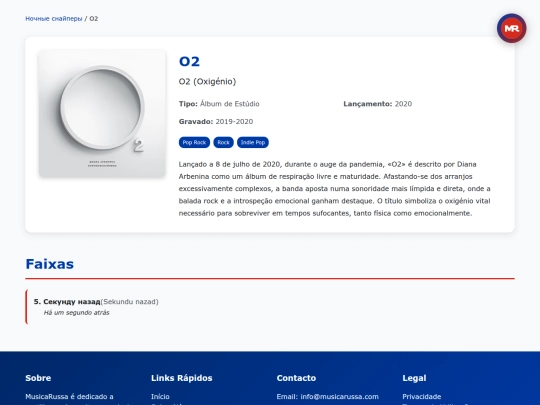Screen dimensions: 540x405
Task: Click the Faixas section heading
Action: [50, 264]
